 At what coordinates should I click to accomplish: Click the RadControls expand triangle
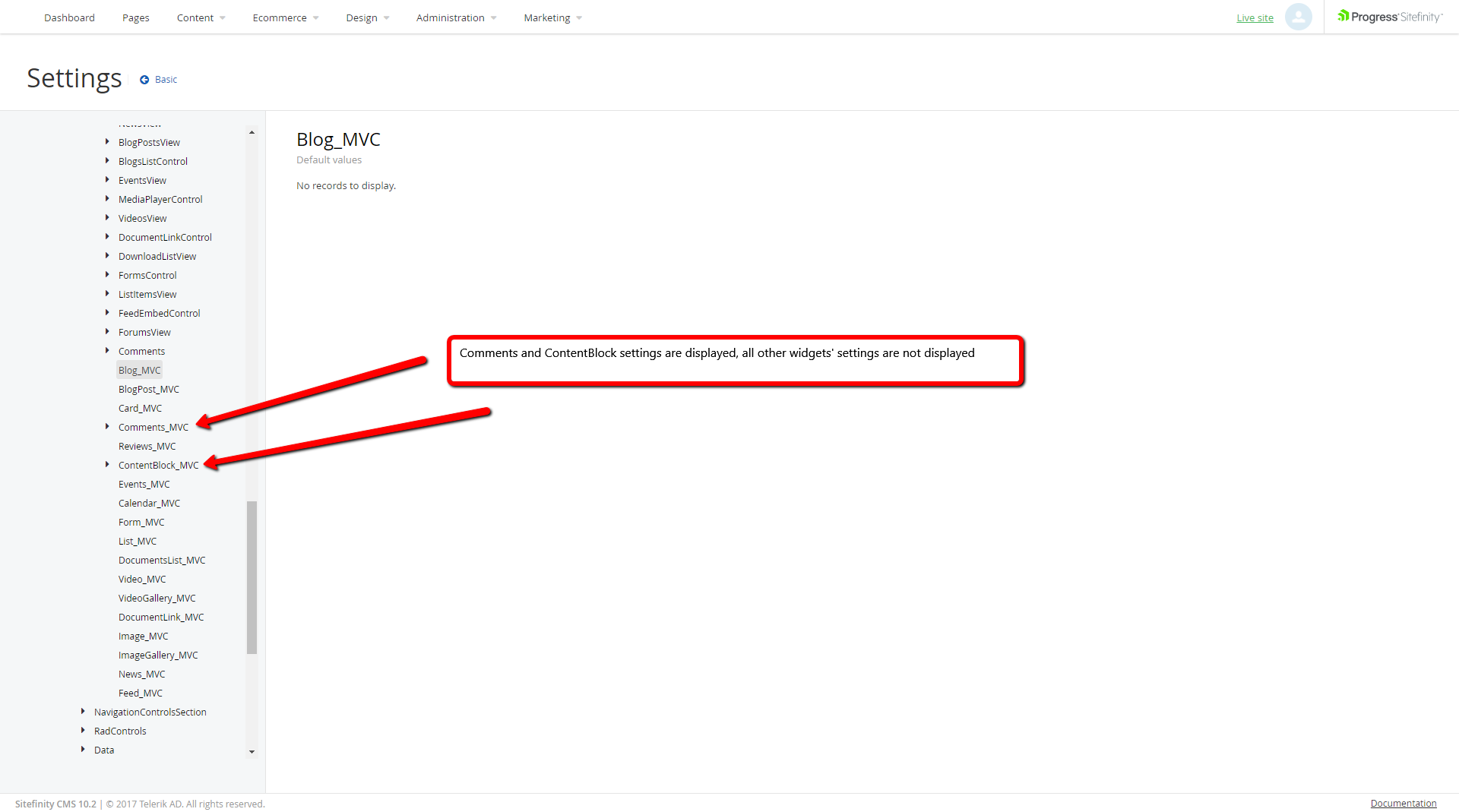point(83,730)
